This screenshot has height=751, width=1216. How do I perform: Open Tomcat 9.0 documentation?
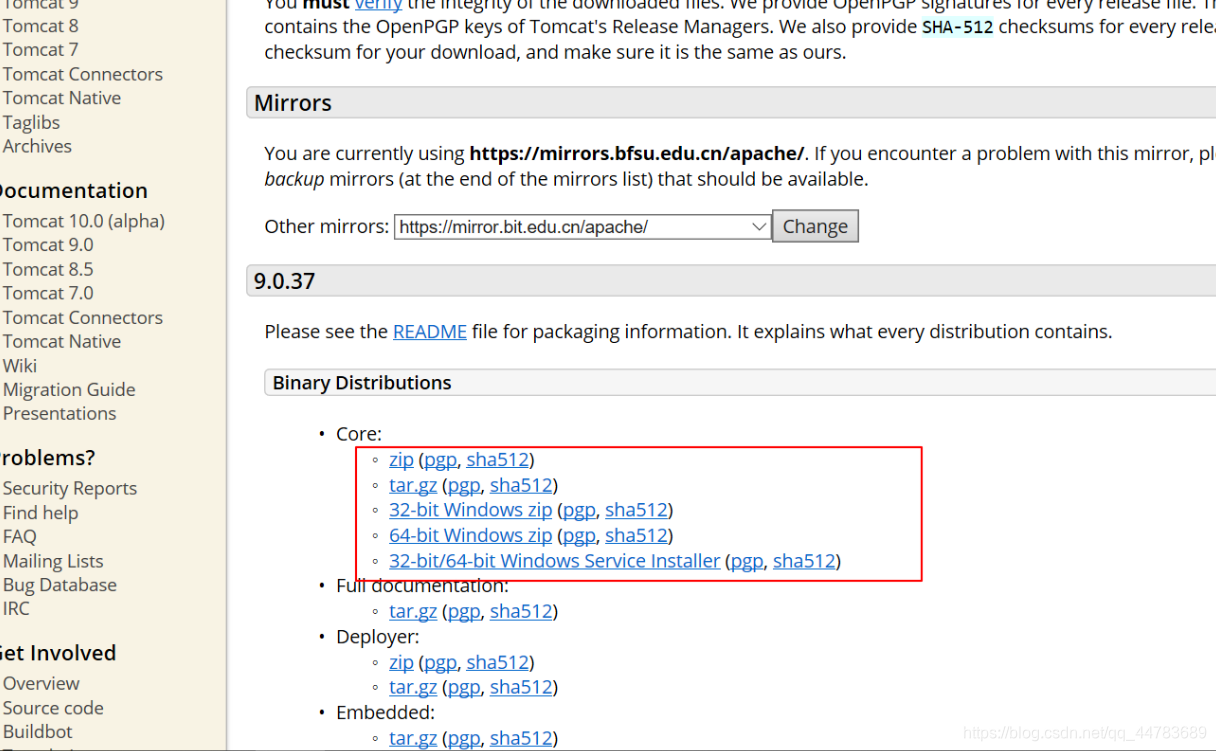[47, 245]
